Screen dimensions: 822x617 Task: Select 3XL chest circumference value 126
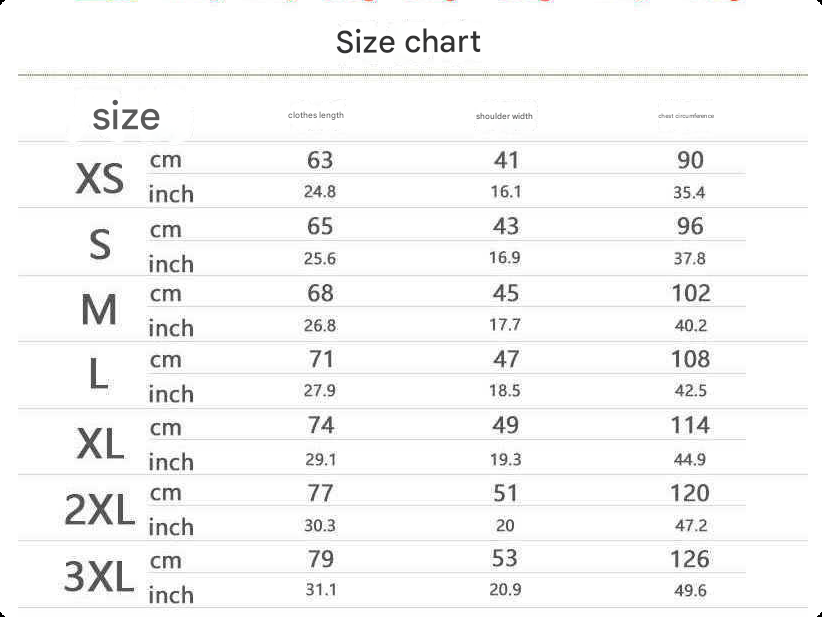point(690,559)
